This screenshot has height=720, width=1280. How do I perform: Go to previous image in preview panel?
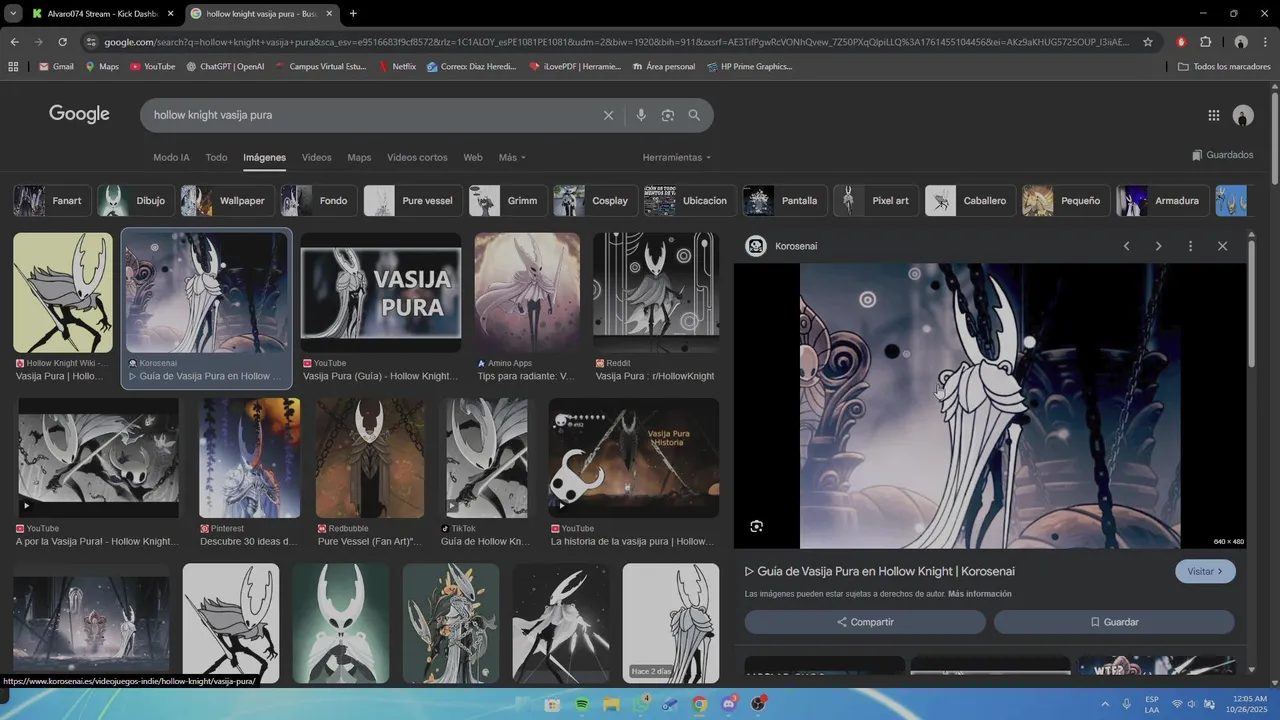(1127, 246)
